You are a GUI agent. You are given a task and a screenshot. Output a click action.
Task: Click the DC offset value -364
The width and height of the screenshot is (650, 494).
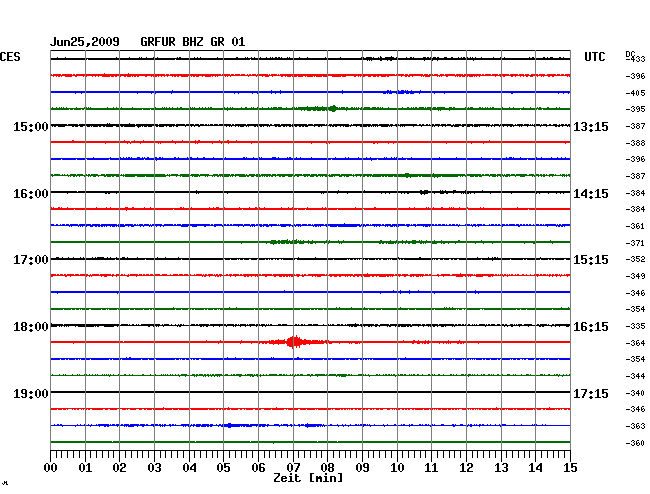coord(635,343)
